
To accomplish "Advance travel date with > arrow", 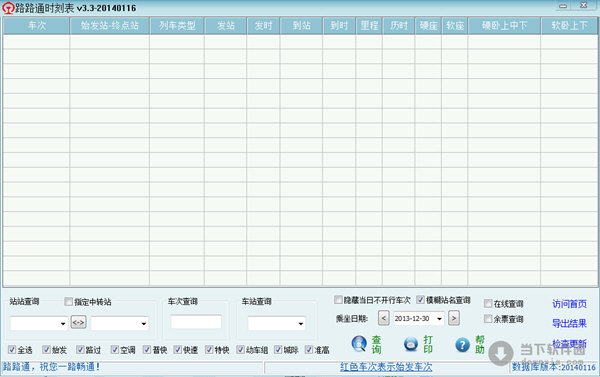I will (454, 318).
